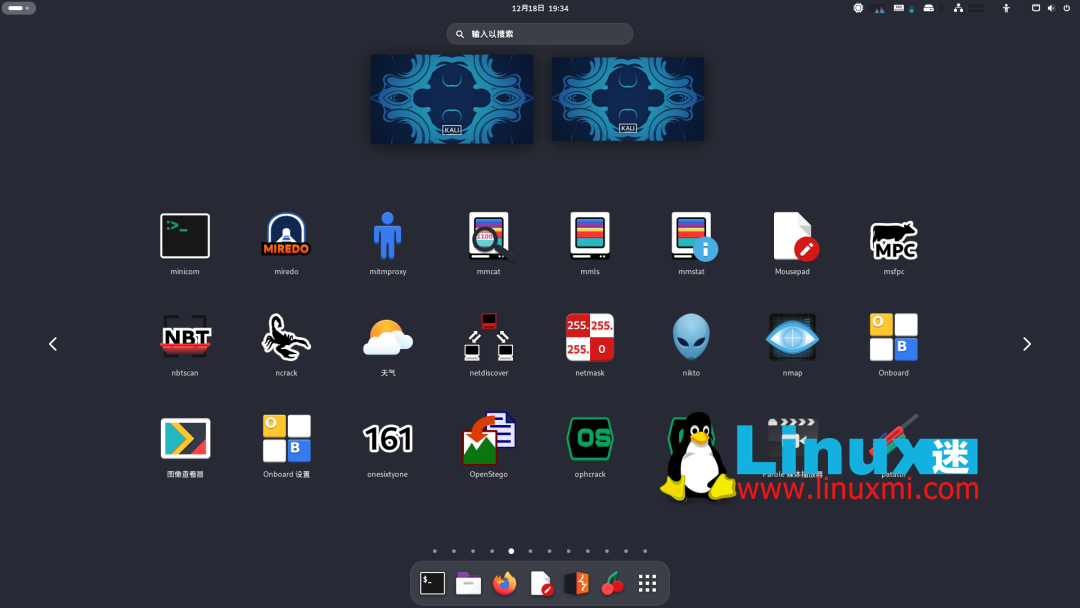
Task: Jump to the first app page dot
Action: point(435,551)
